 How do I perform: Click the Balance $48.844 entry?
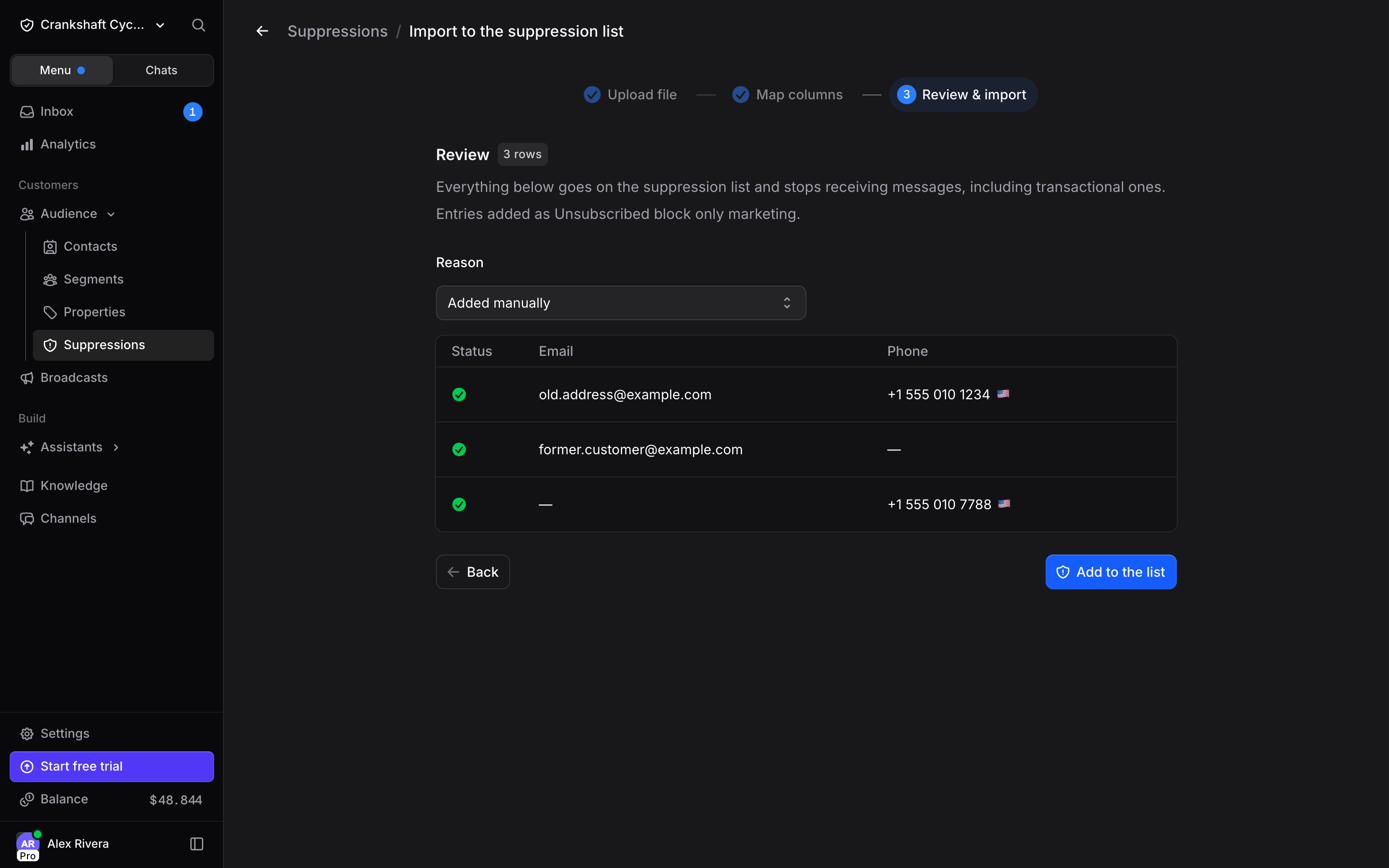pos(112,799)
